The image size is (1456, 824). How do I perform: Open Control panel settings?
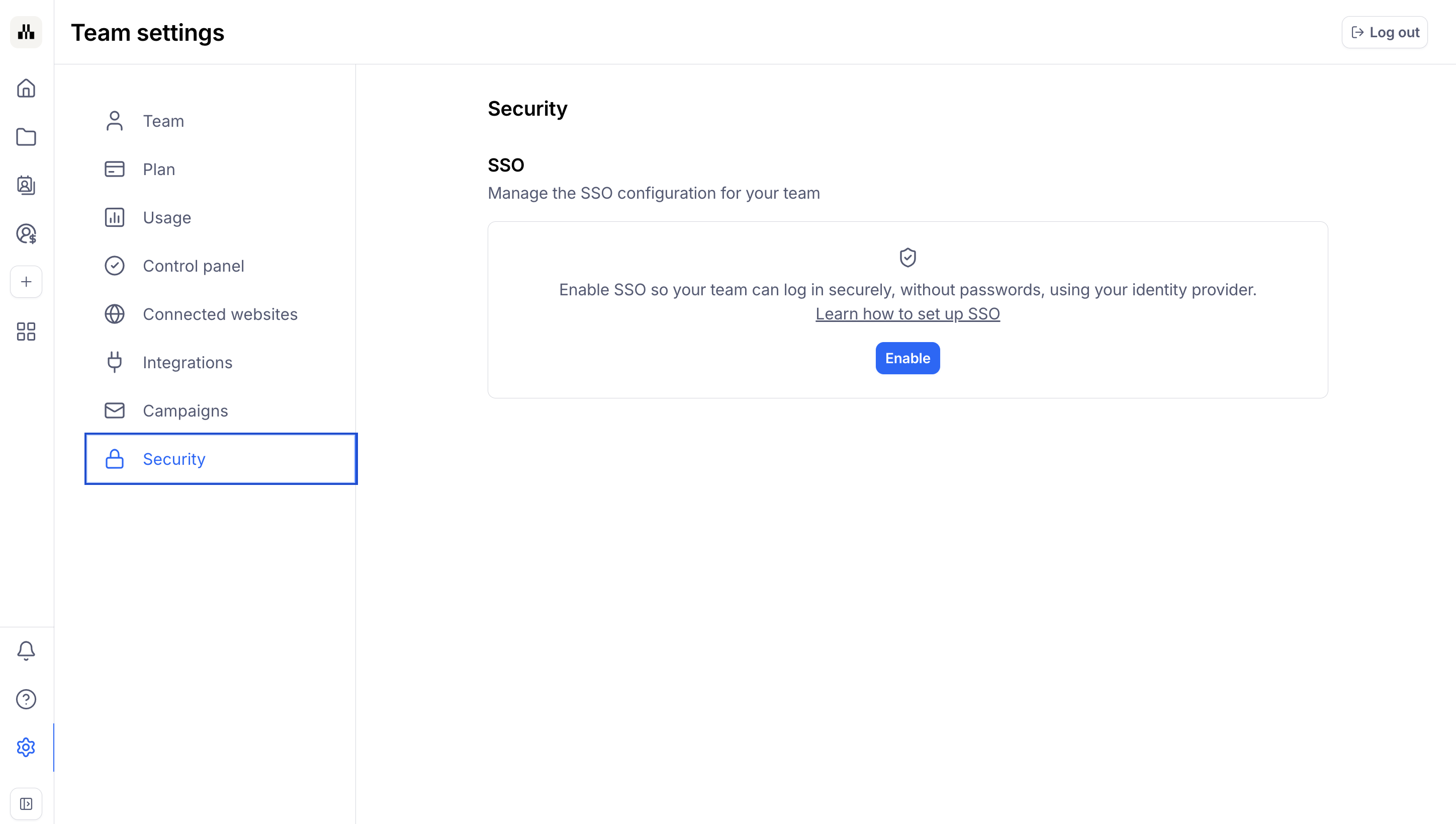coord(194,266)
